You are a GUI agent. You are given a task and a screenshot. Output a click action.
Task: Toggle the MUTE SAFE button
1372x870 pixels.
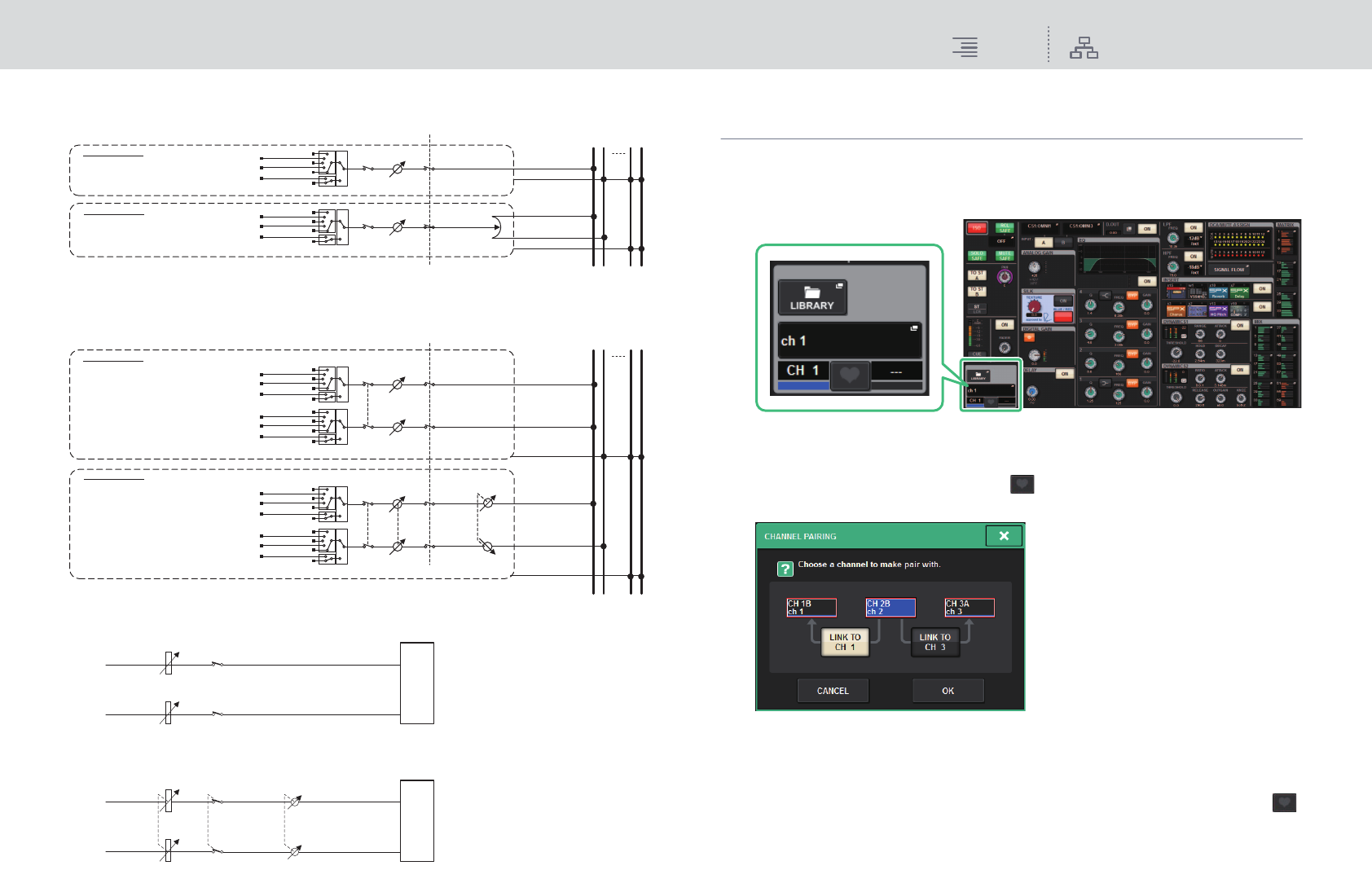[x=1005, y=256]
